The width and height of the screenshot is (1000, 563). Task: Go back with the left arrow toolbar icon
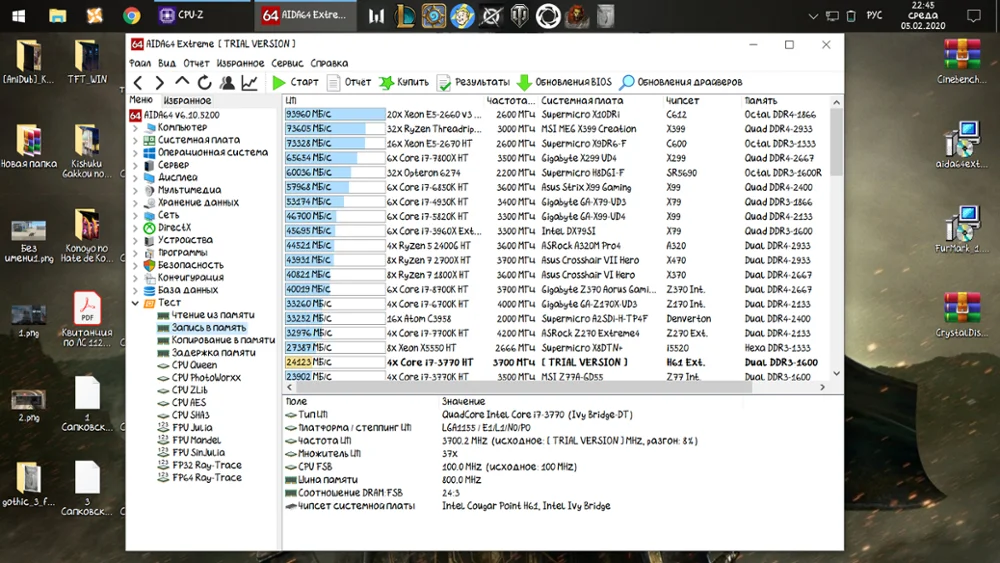(138, 82)
